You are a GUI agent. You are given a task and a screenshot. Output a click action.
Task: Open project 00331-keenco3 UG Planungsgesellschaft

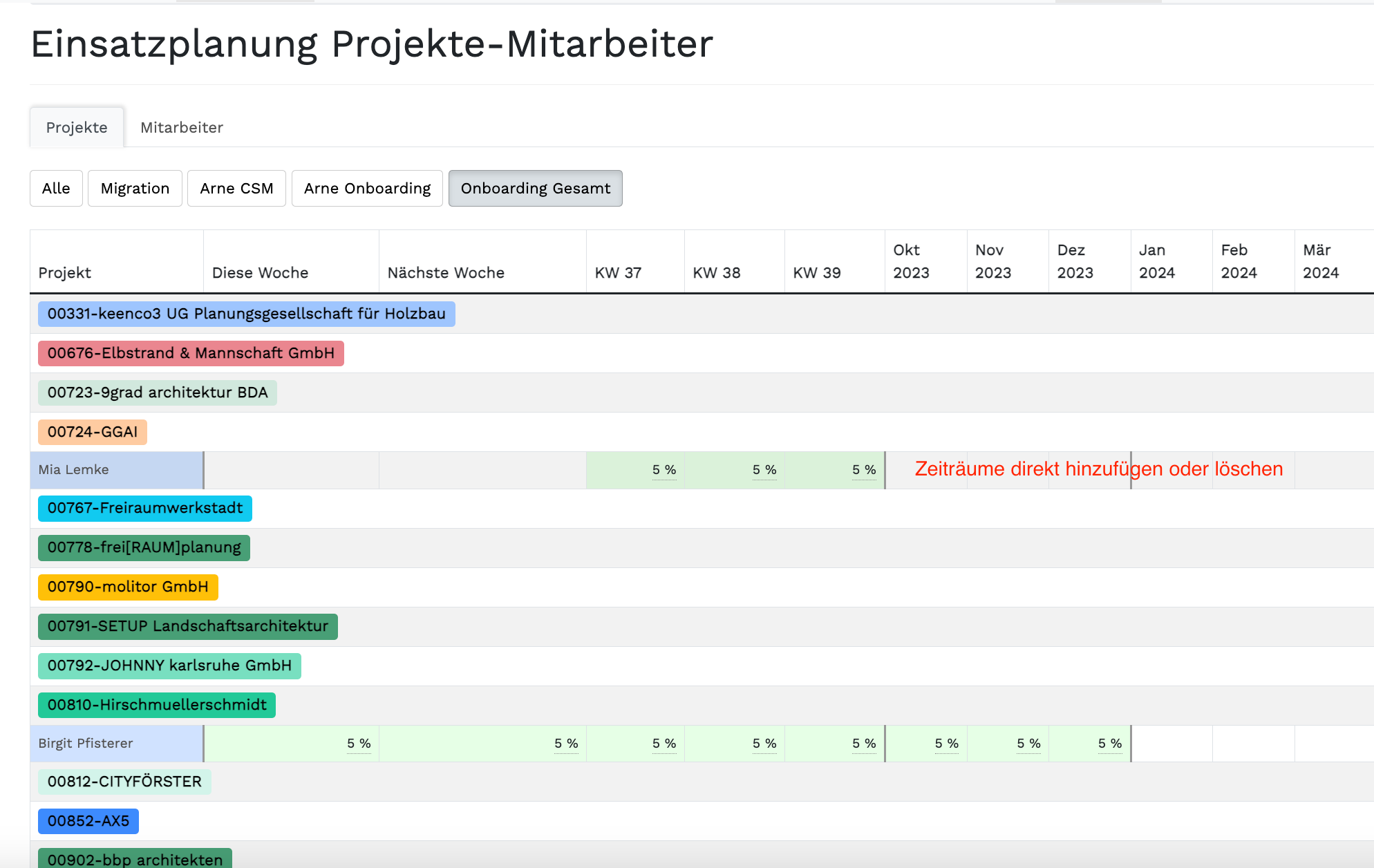pos(246,314)
